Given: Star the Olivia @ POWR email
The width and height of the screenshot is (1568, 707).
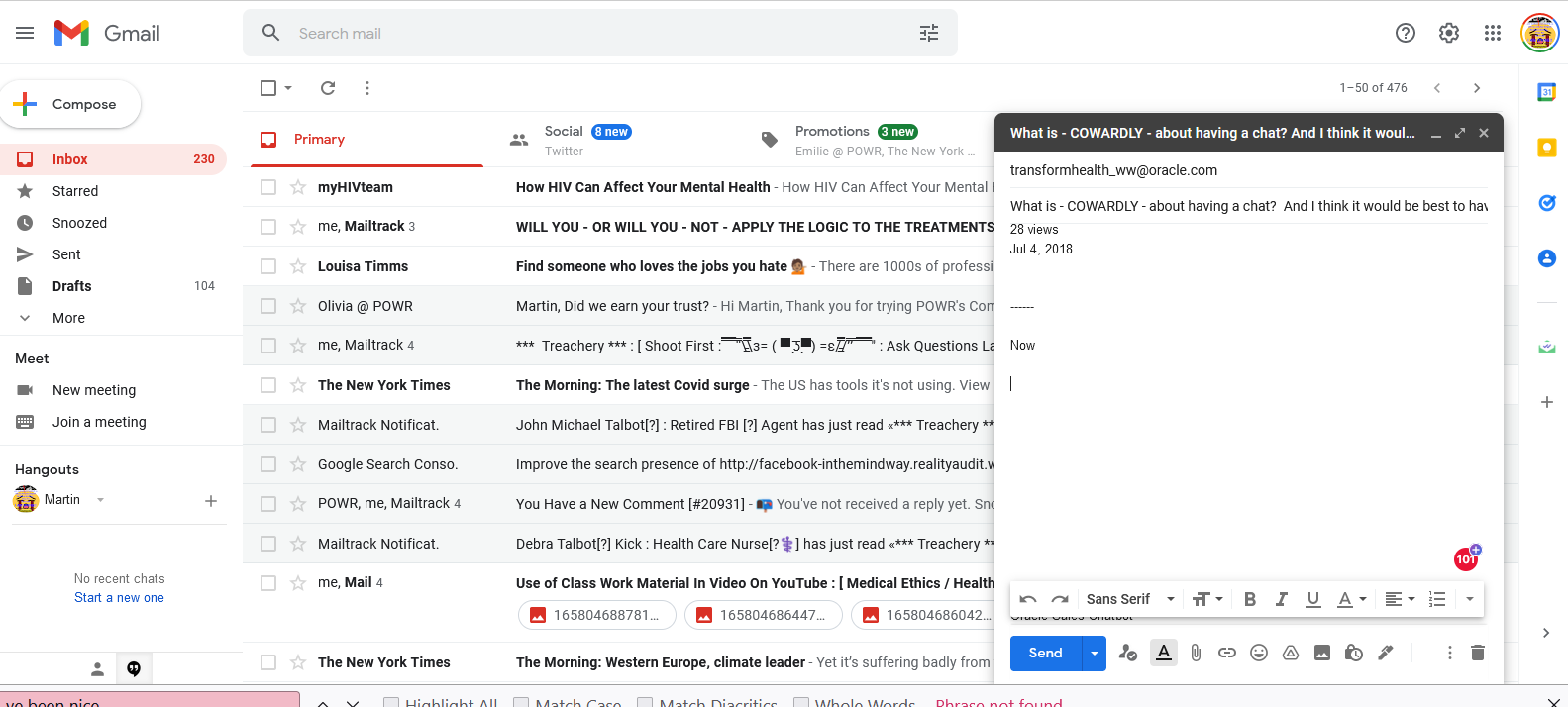Looking at the screenshot, I should tap(298, 306).
